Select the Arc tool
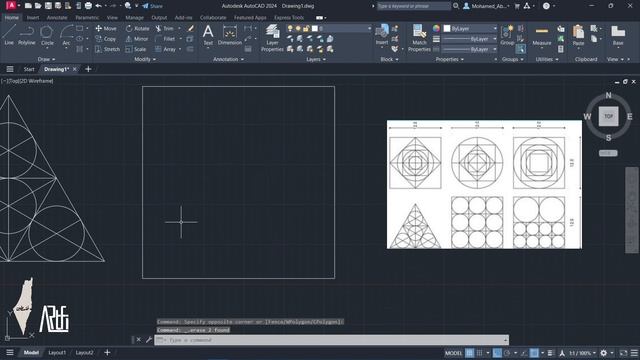Screen dimensions: 640x360 66,35
